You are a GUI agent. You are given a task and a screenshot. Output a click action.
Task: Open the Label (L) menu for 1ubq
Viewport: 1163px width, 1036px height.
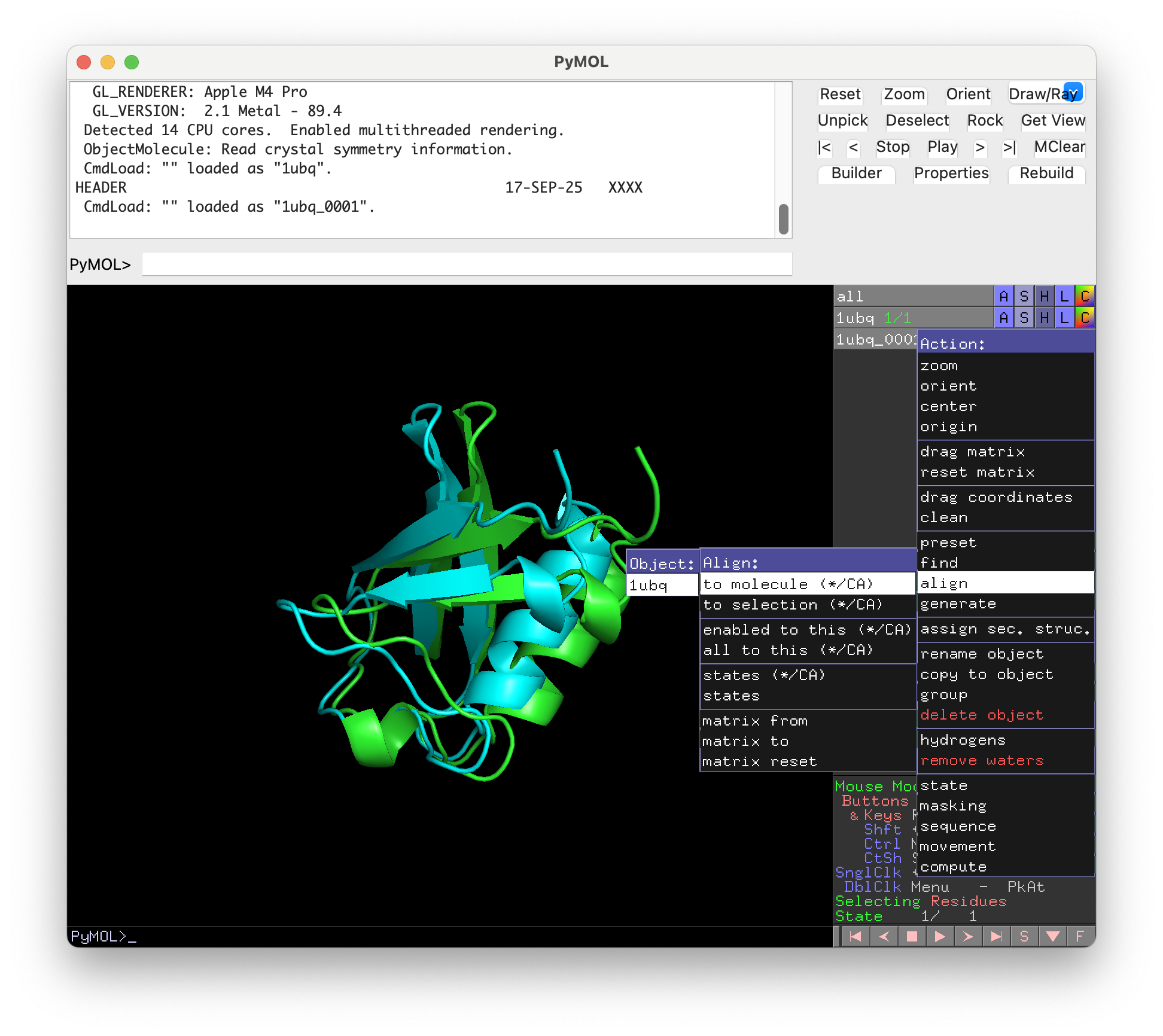[1064, 318]
